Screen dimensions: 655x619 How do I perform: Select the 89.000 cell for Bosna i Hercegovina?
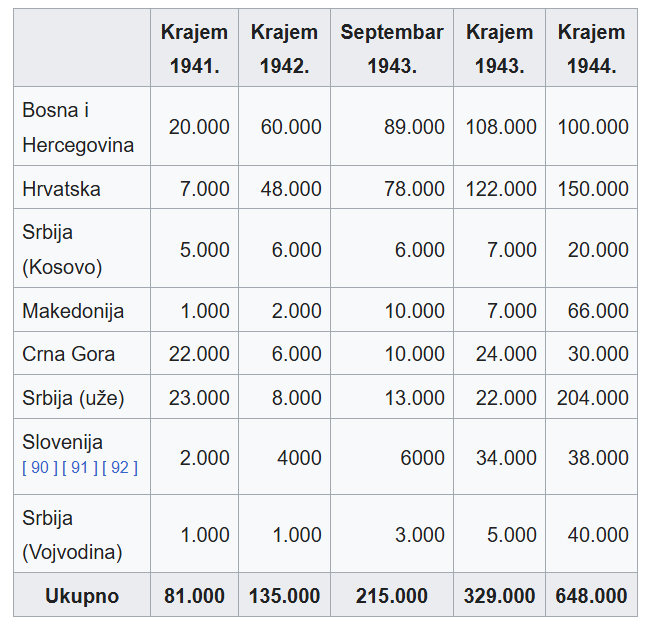(414, 127)
